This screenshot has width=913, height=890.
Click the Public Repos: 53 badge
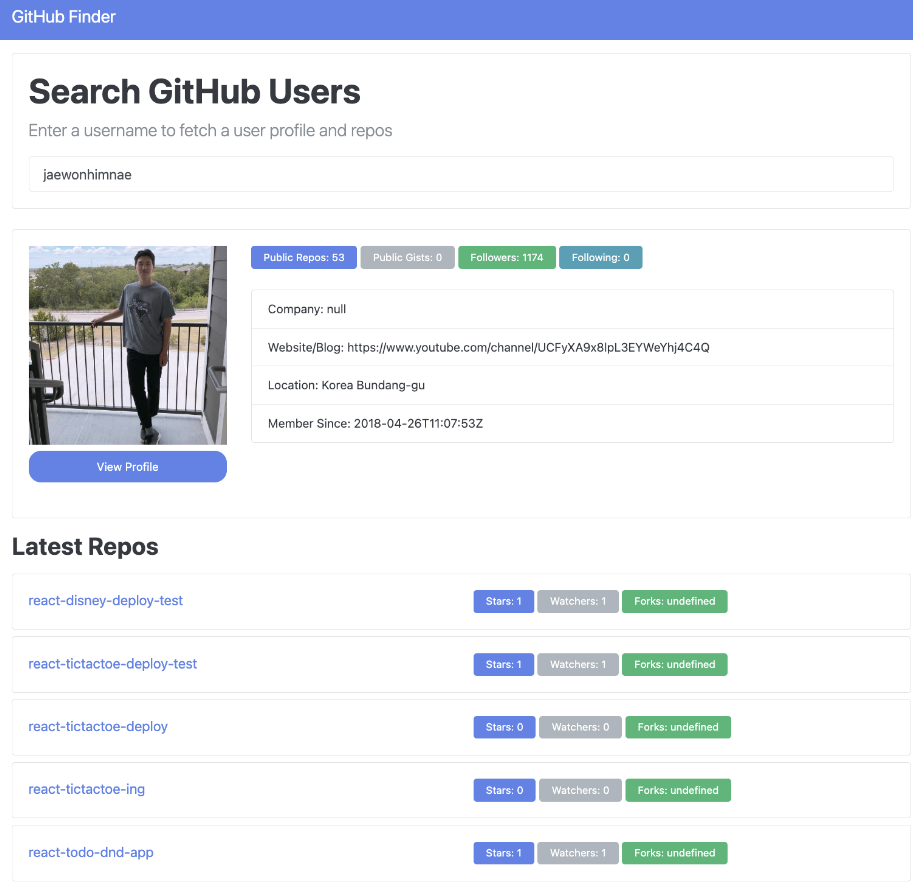tap(304, 257)
